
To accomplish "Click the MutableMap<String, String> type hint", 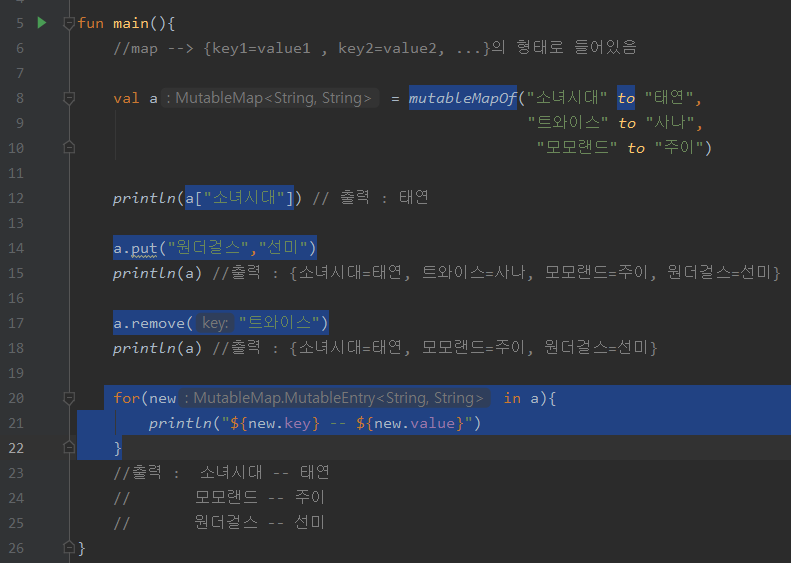I will click(271, 98).
